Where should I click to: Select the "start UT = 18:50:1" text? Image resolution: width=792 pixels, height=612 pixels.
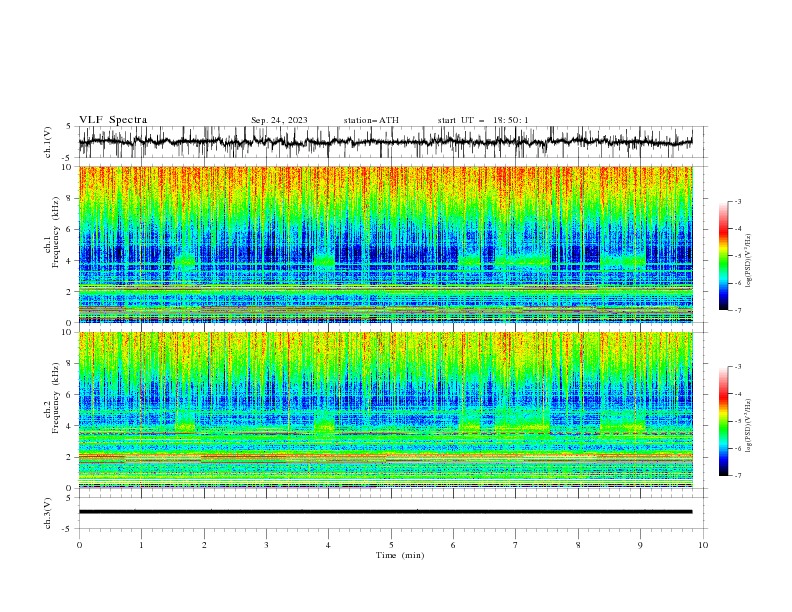[483, 120]
